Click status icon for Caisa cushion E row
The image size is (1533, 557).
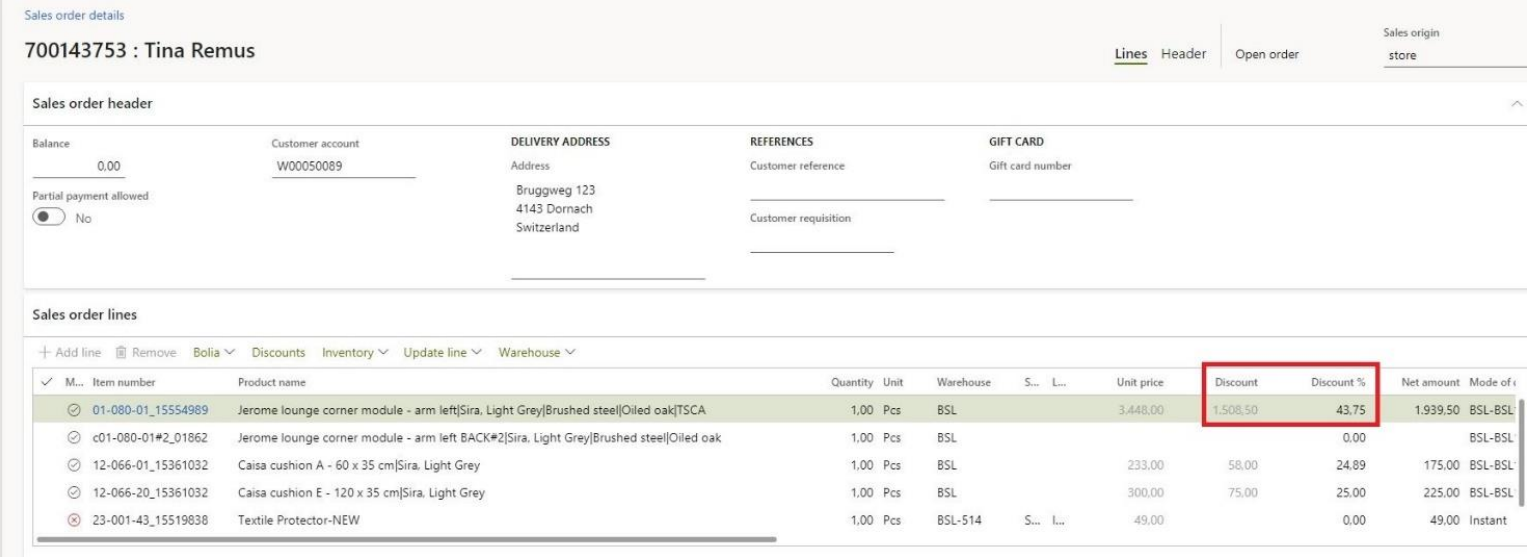(73, 492)
